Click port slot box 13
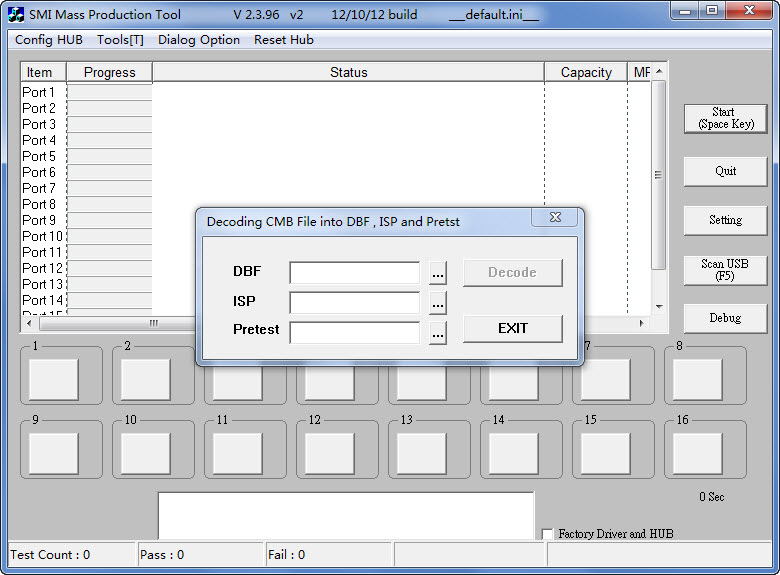The width and height of the screenshot is (780, 575). point(421,453)
